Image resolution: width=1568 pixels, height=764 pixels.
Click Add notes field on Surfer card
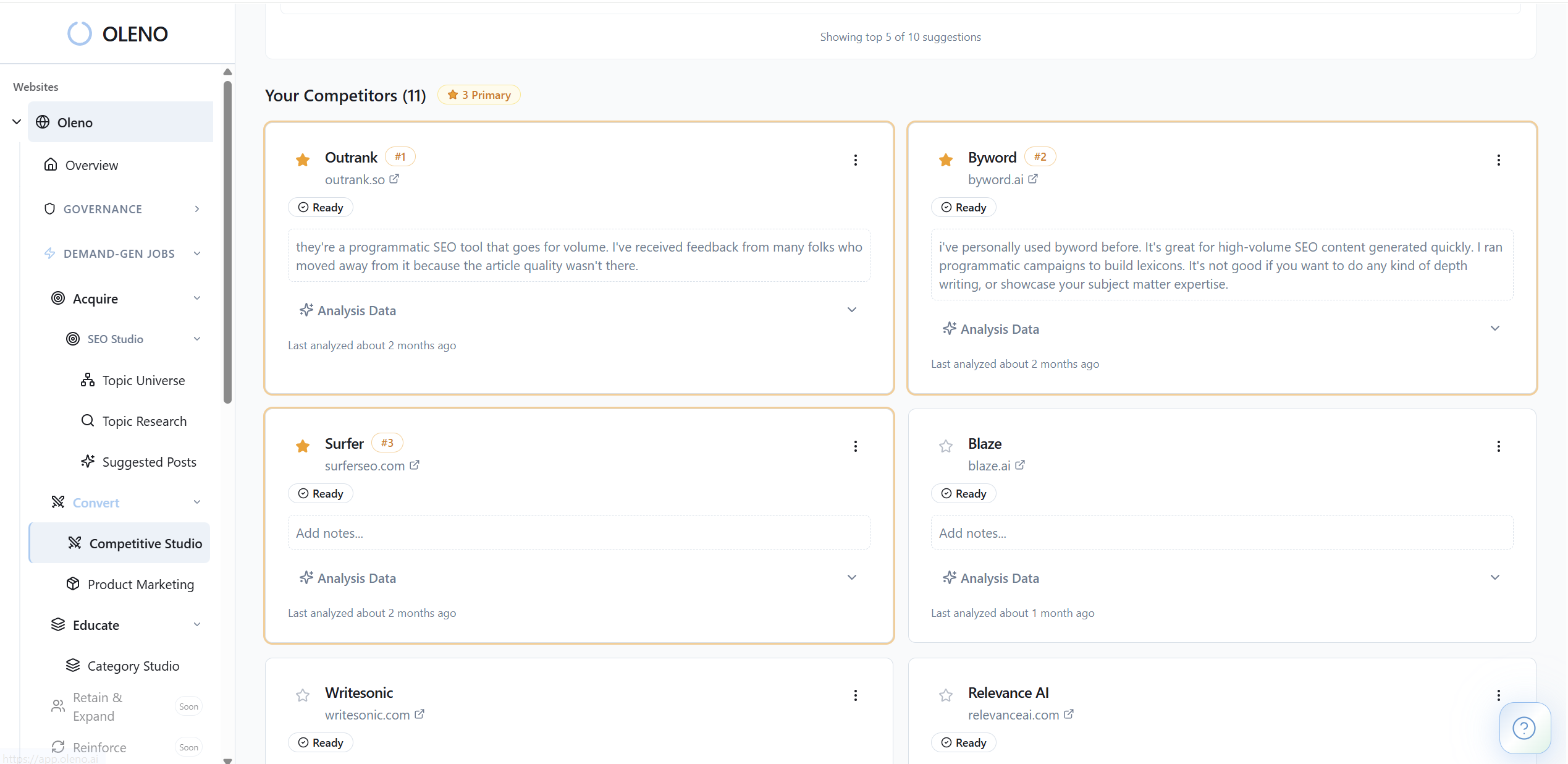(578, 533)
